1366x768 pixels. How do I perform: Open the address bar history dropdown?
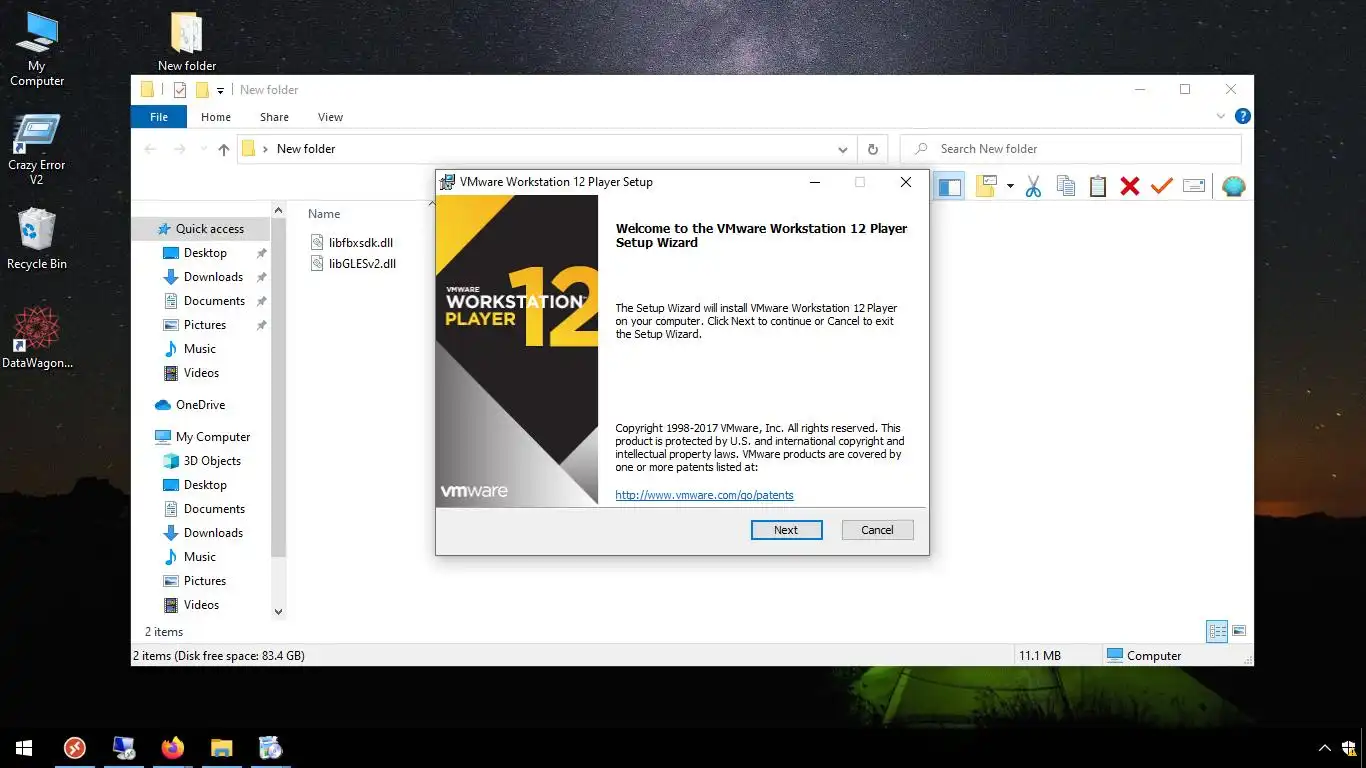pyautogui.click(x=843, y=149)
